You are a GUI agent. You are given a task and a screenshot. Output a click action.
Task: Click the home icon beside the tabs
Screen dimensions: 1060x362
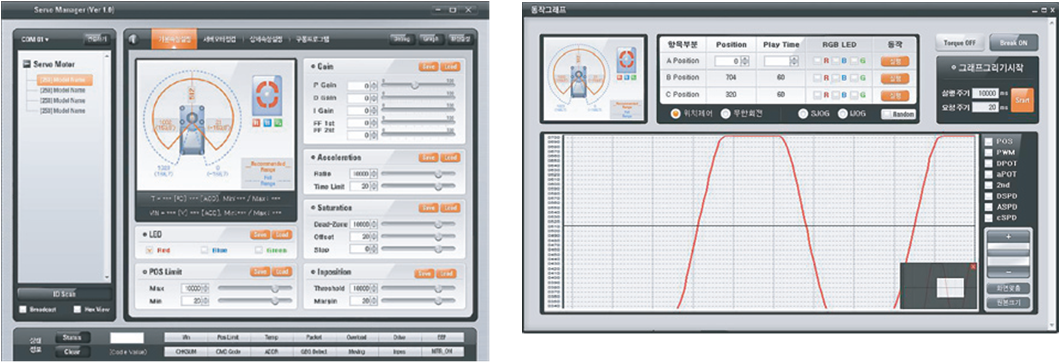click(x=133, y=39)
